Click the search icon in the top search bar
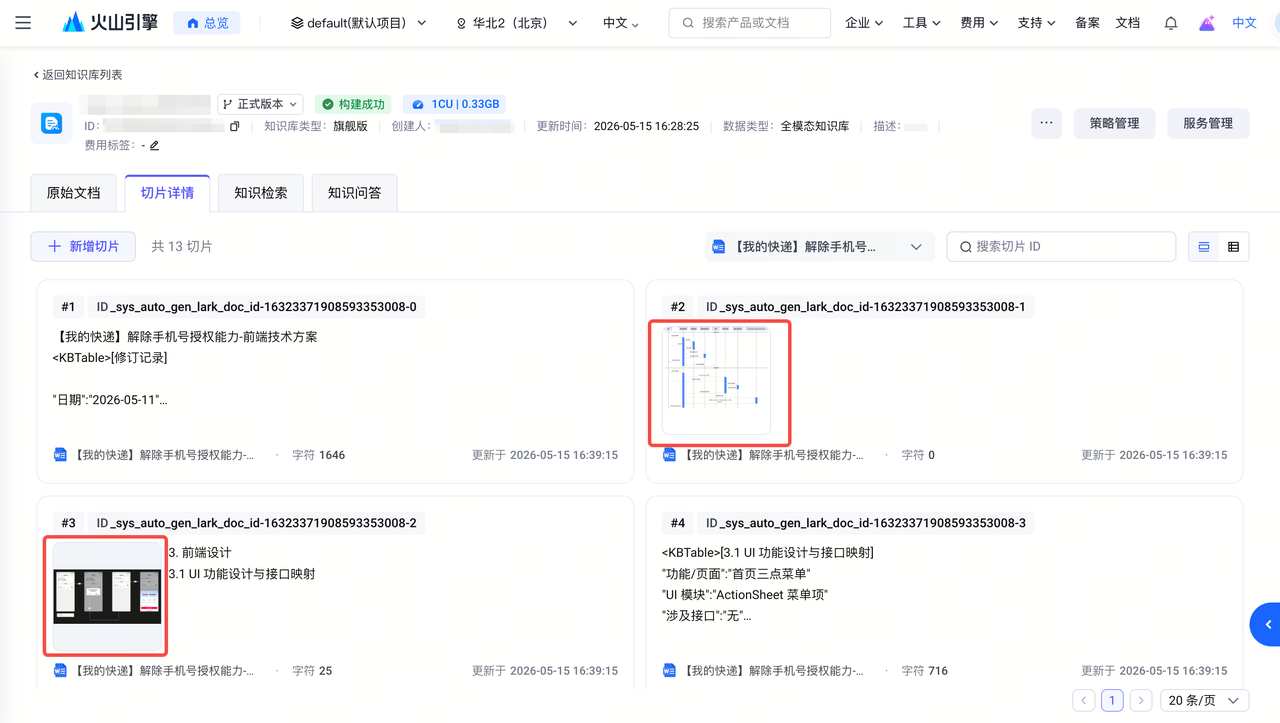The width and height of the screenshot is (1280, 723). (x=689, y=23)
